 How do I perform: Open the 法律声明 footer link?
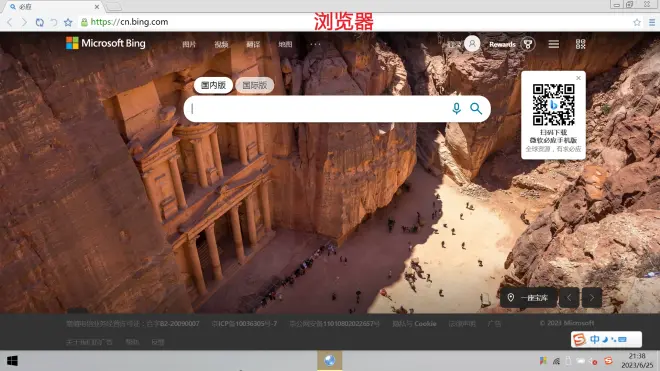462,323
